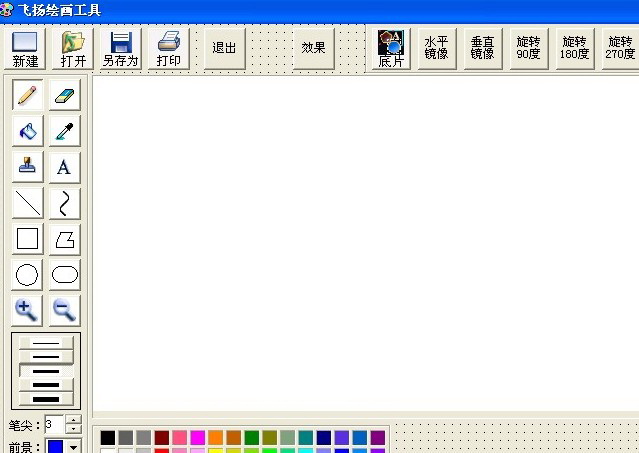
Task: Click the 另存为 floppy disk icon
Action: [x=121, y=49]
